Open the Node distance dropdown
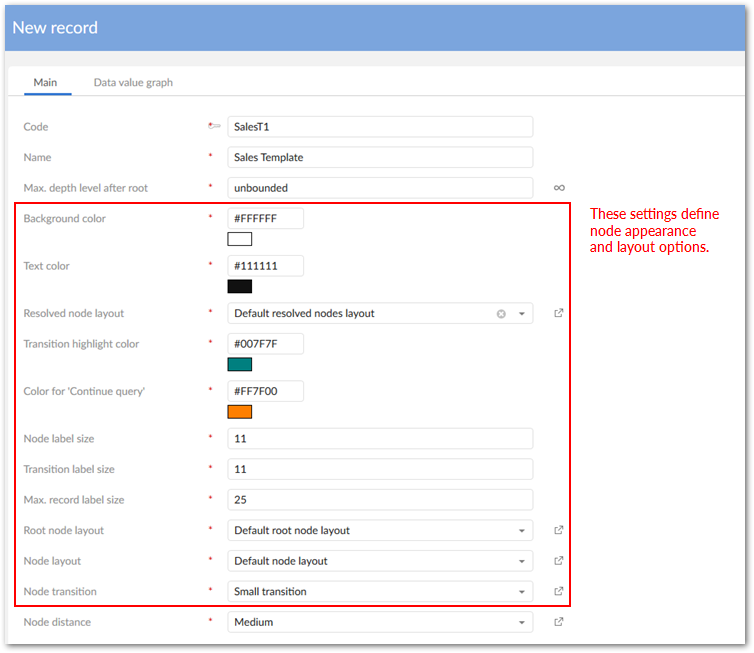 (521, 622)
